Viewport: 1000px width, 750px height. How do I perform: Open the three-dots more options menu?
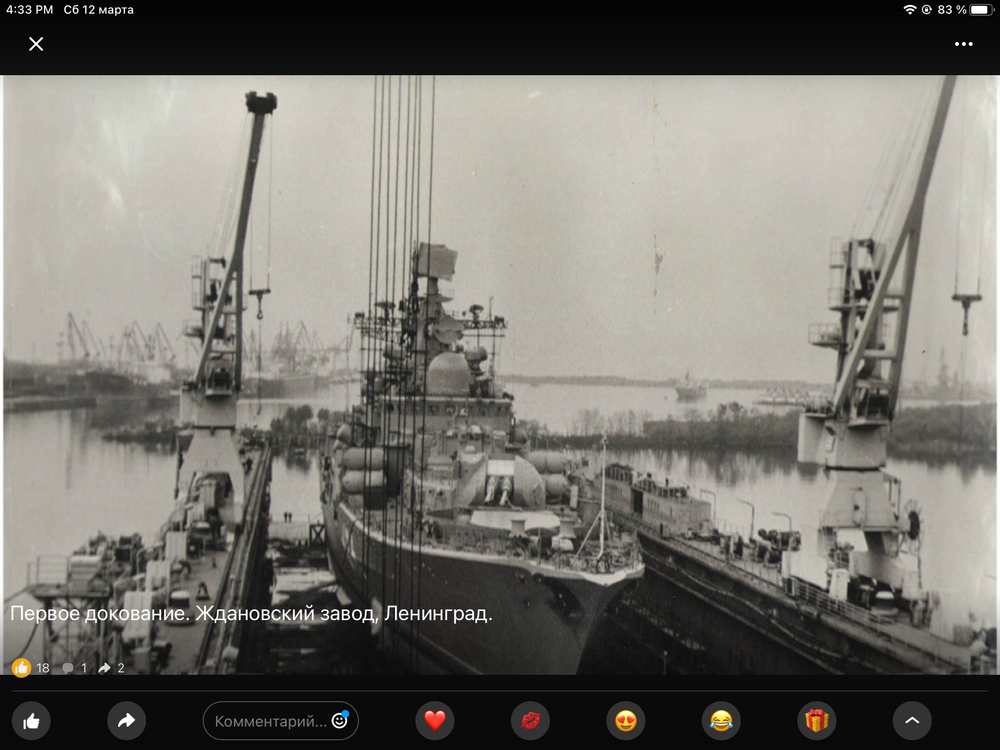963,44
